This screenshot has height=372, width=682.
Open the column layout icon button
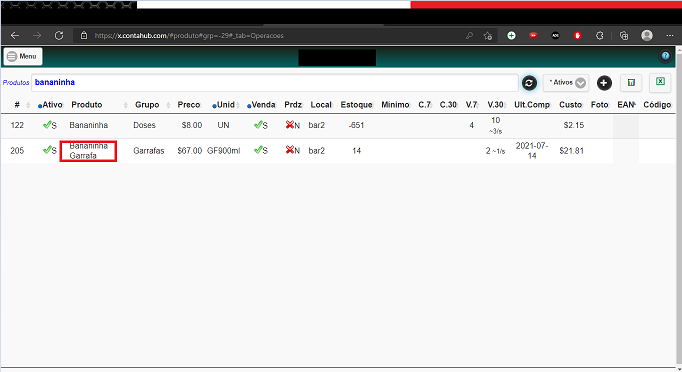coord(631,83)
